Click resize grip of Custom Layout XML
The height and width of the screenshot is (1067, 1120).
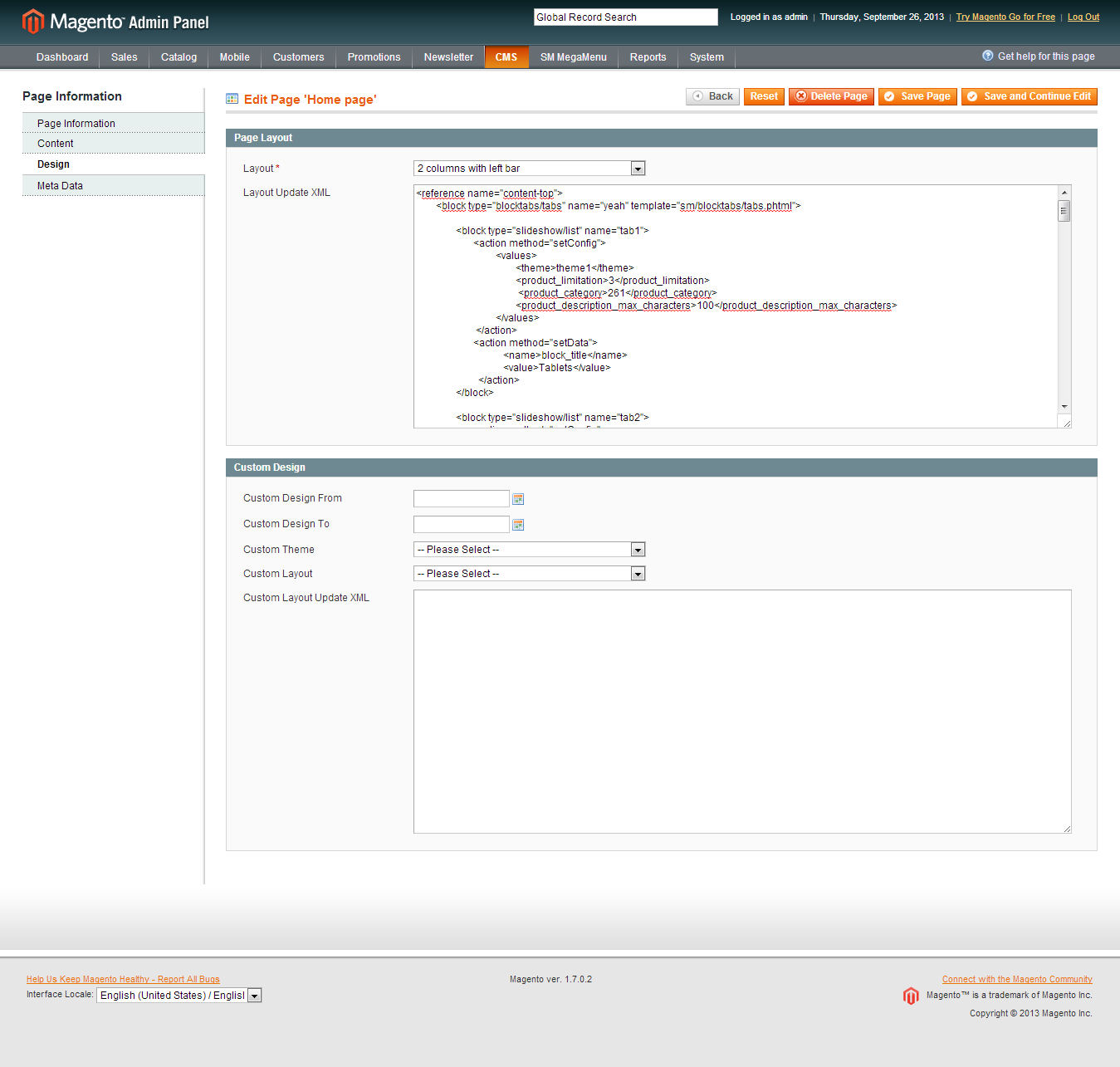coord(1067,829)
